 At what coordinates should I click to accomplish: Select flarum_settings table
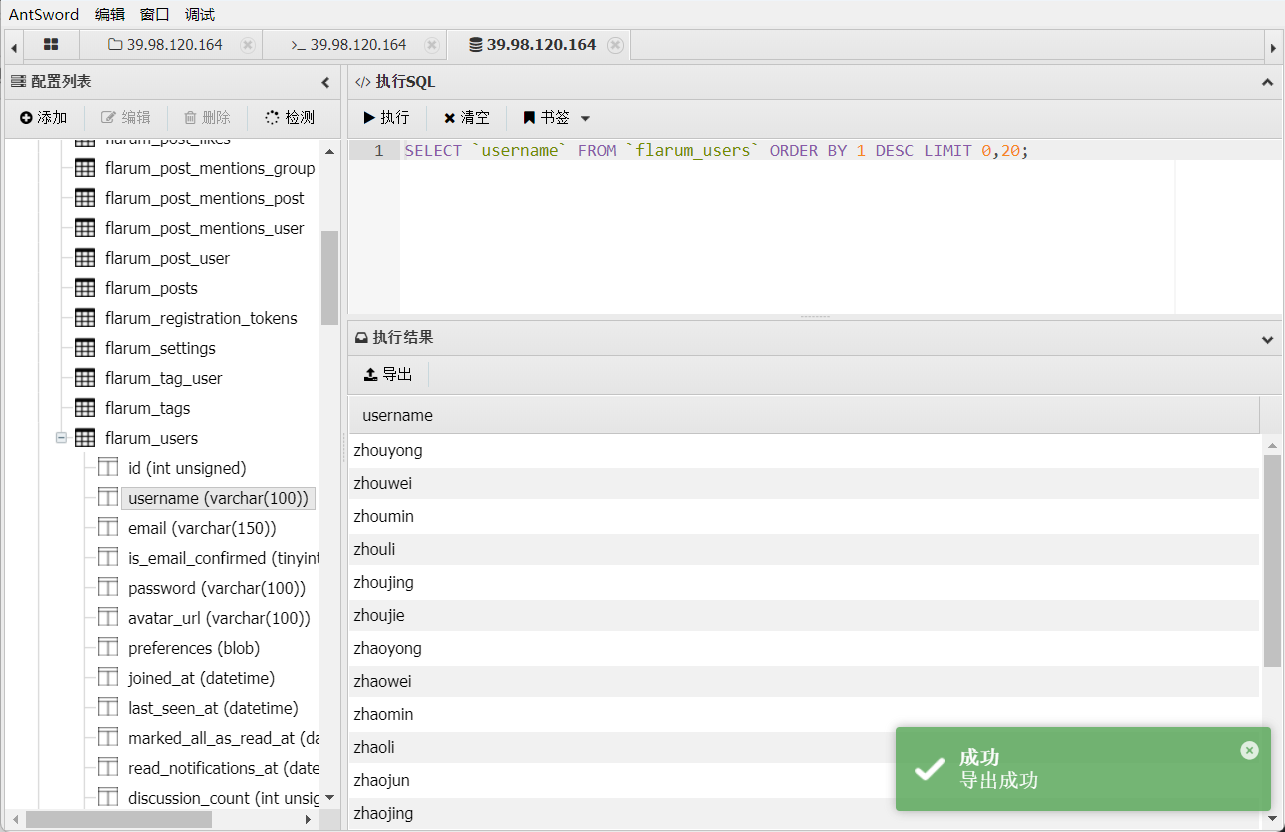point(160,348)
